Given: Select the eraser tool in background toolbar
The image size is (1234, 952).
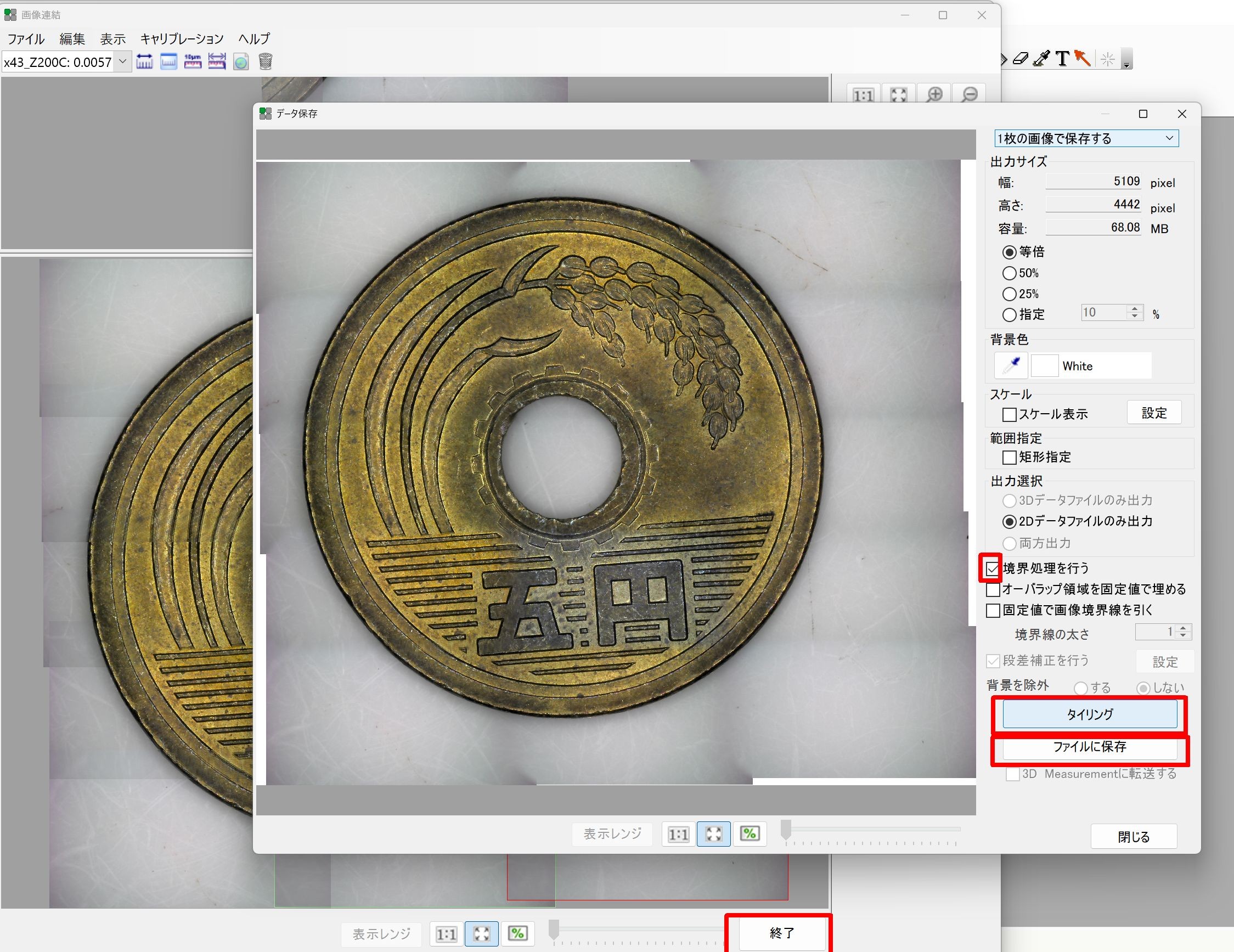Looking at the screenshot, I should (1021, 58).
